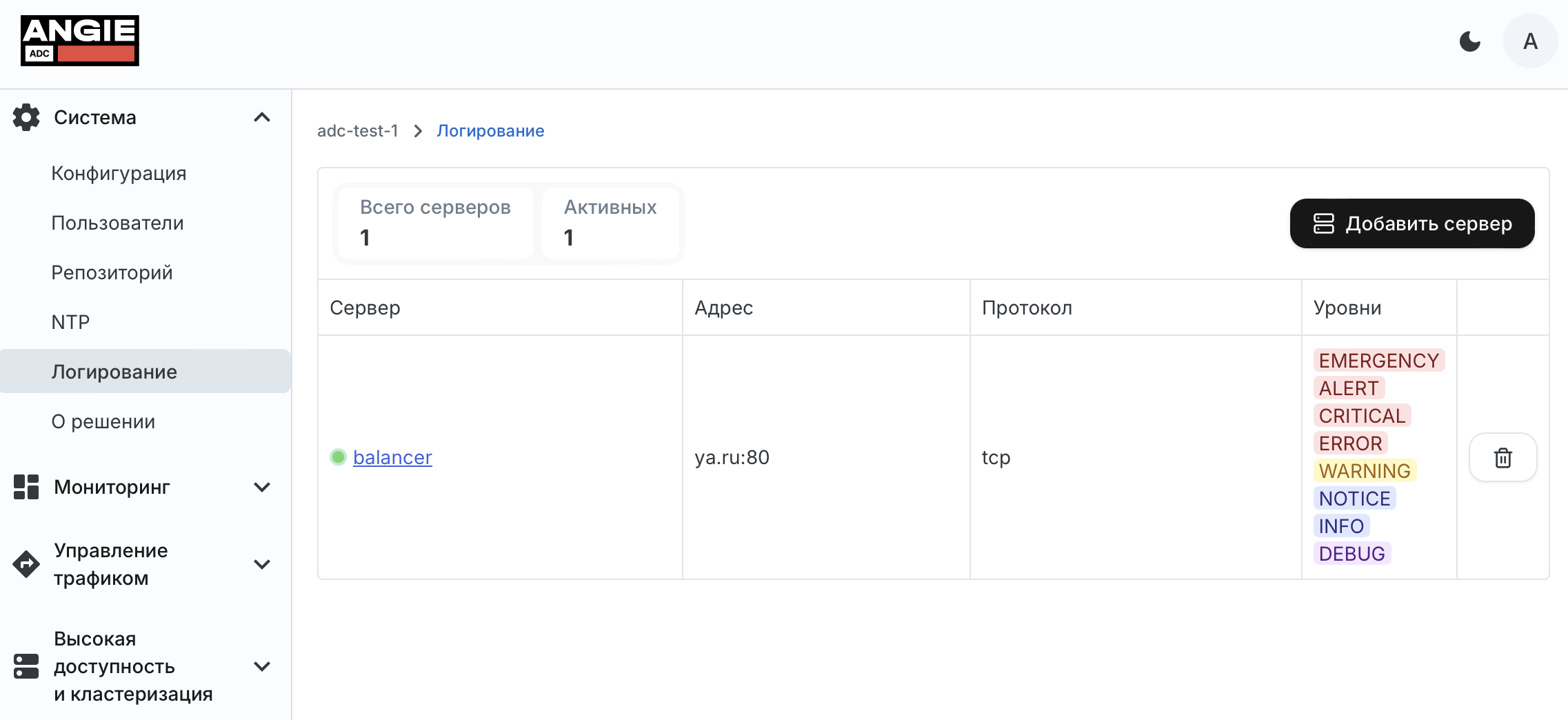Expand the Мониторинг section chevron
Viewport: 1568px width, 720px height.
[262, 487]
